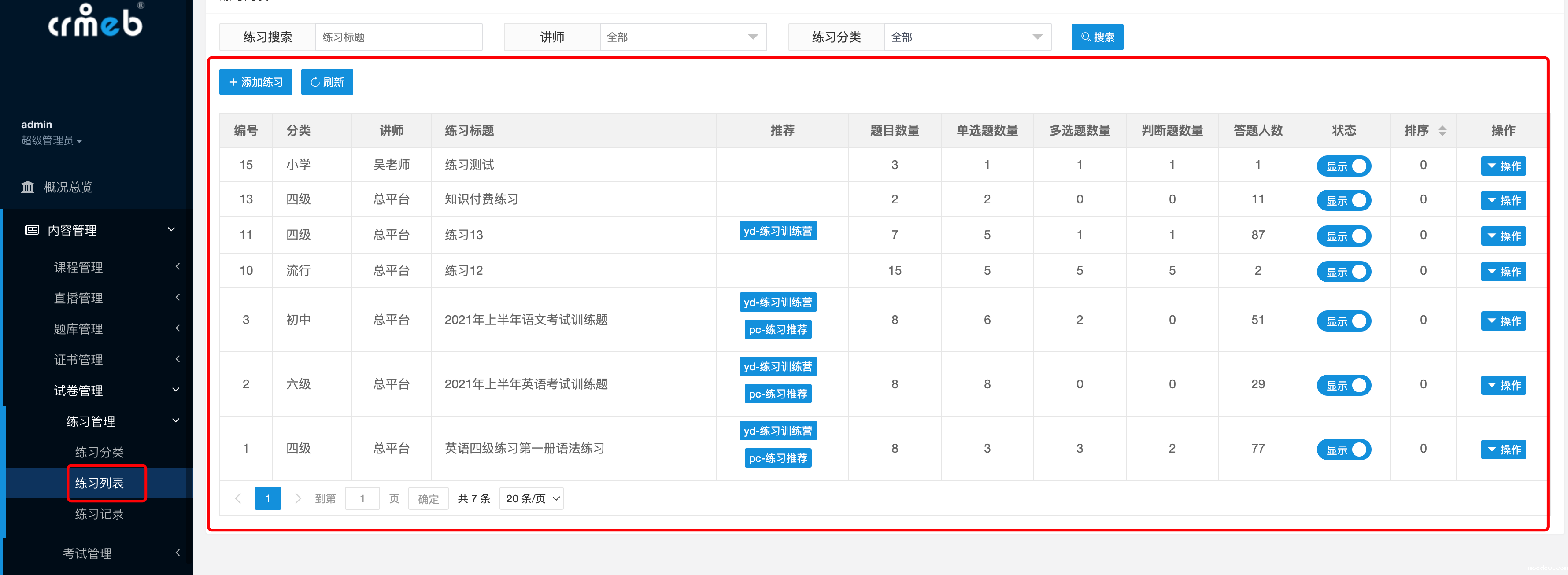Click 添加练习 plus button
The height and width of the screenshot is (575, 1568).
pyautogui.click(x=255, y=82)
